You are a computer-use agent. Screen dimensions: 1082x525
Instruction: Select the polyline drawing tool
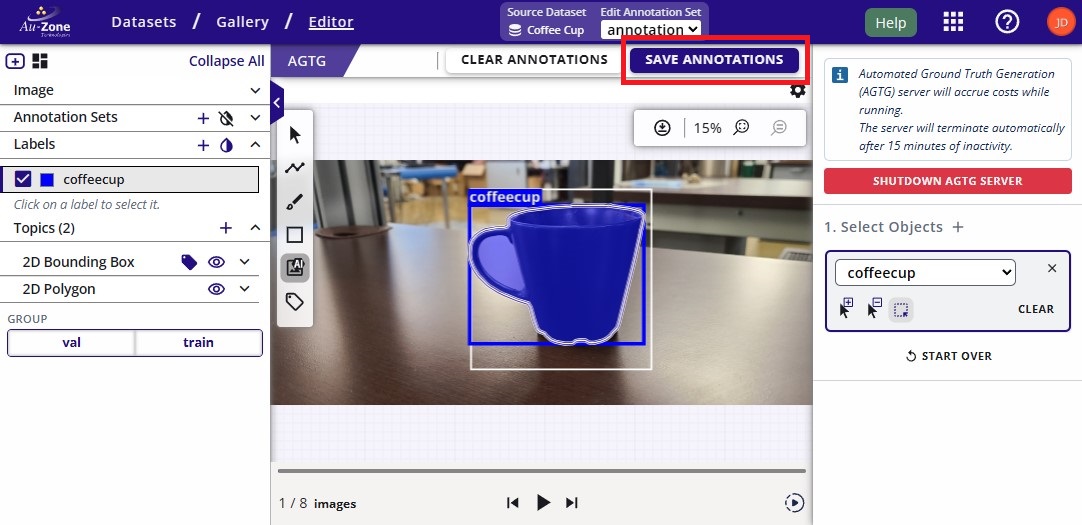(295, 168)
